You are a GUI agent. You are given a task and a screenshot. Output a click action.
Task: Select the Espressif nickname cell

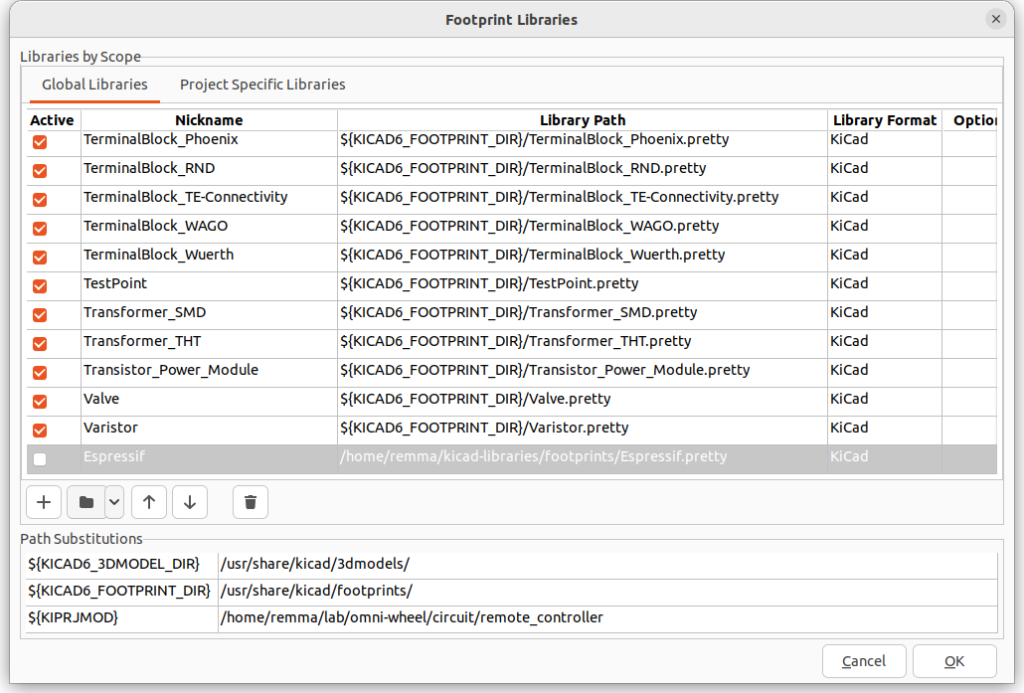pyautogui.click(x=209, y=459)
